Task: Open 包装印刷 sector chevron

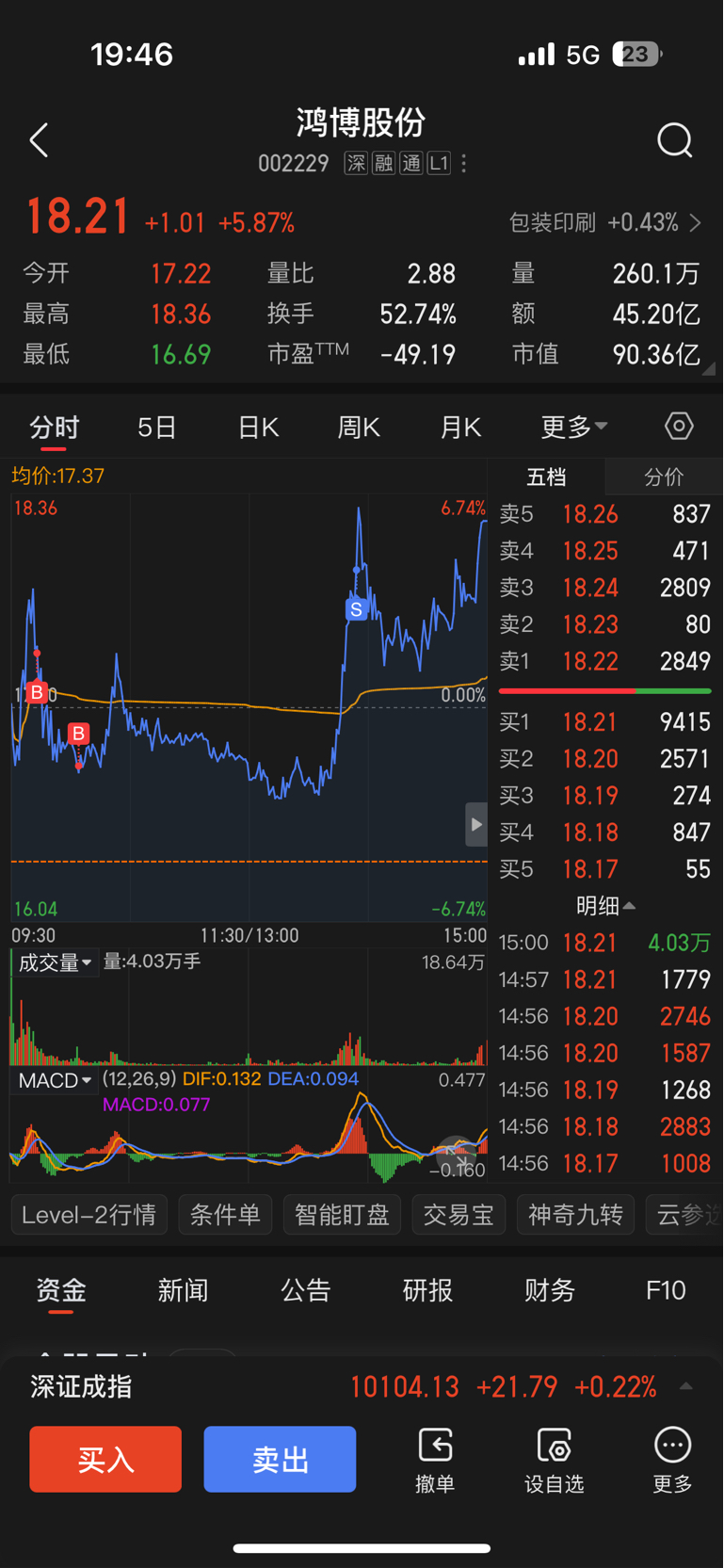Action: pos(695,223)
